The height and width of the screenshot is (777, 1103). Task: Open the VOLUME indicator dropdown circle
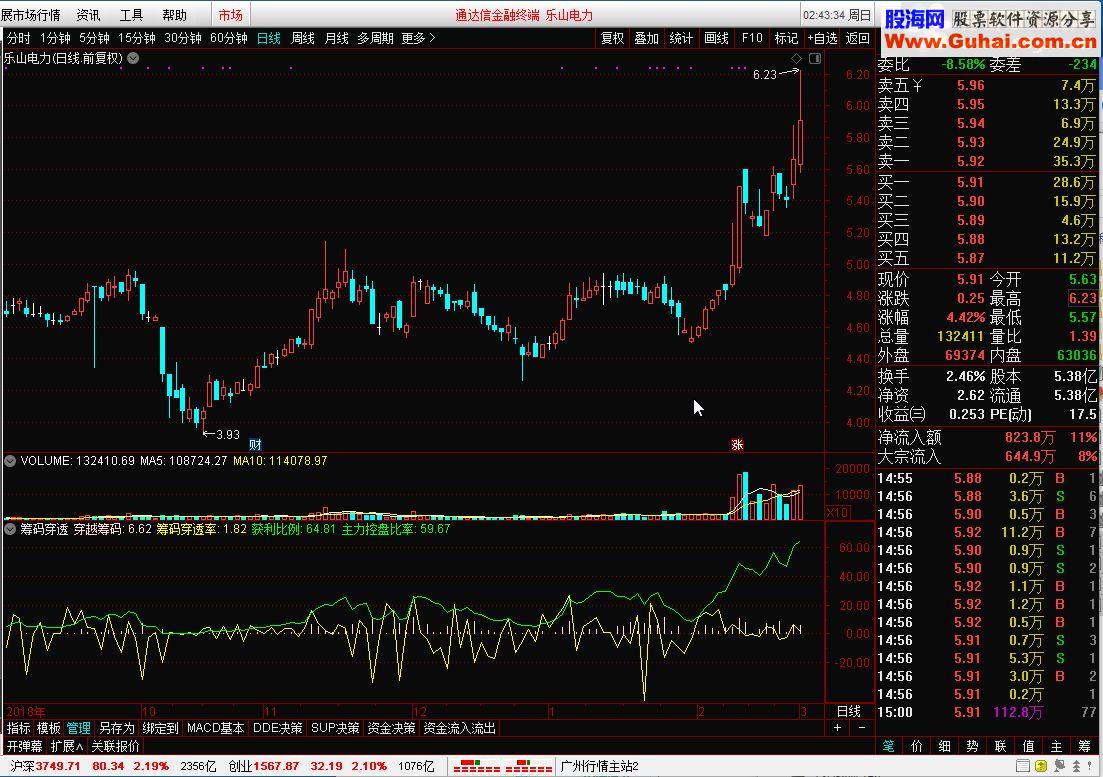pos(10,461)
